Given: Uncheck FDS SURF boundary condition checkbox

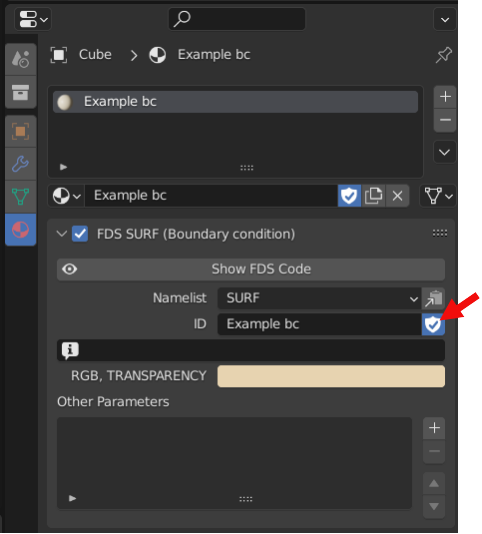Looking at the screenshot, I should point(80,234).
